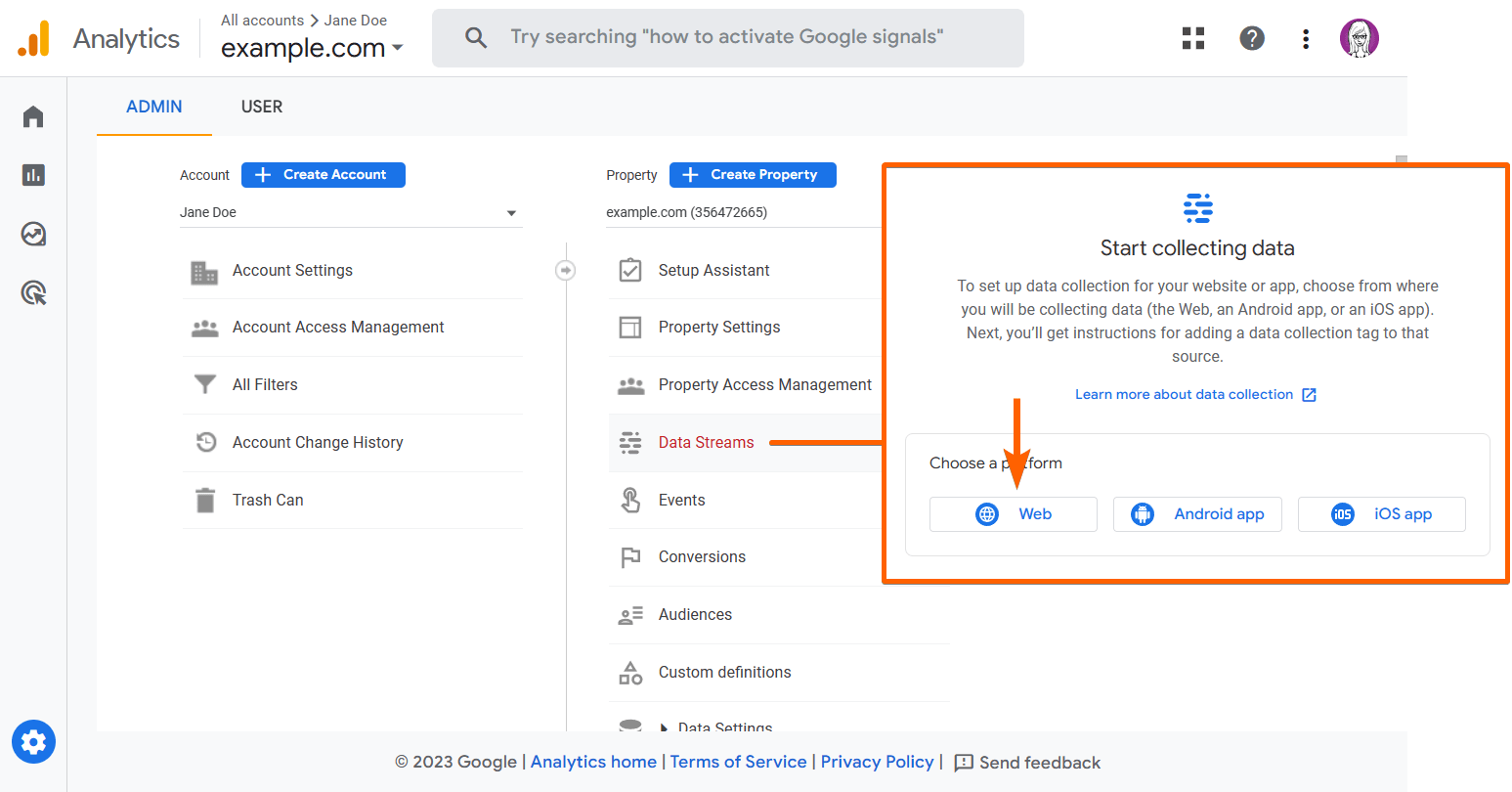Choose the Web platform button
The image size is (1512, 792).
[1014, 514]
